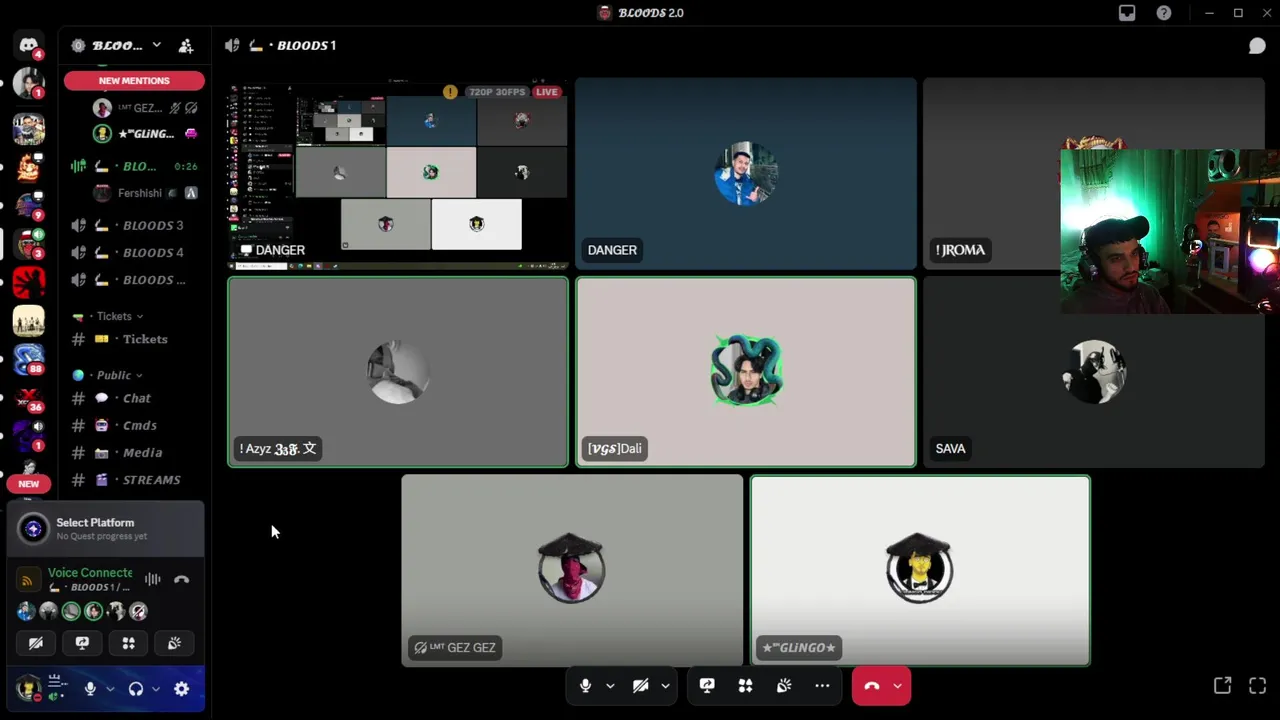
Task: Open the connected BLOO... voice channel showing 0:26
Action: [x=135, y=166]
